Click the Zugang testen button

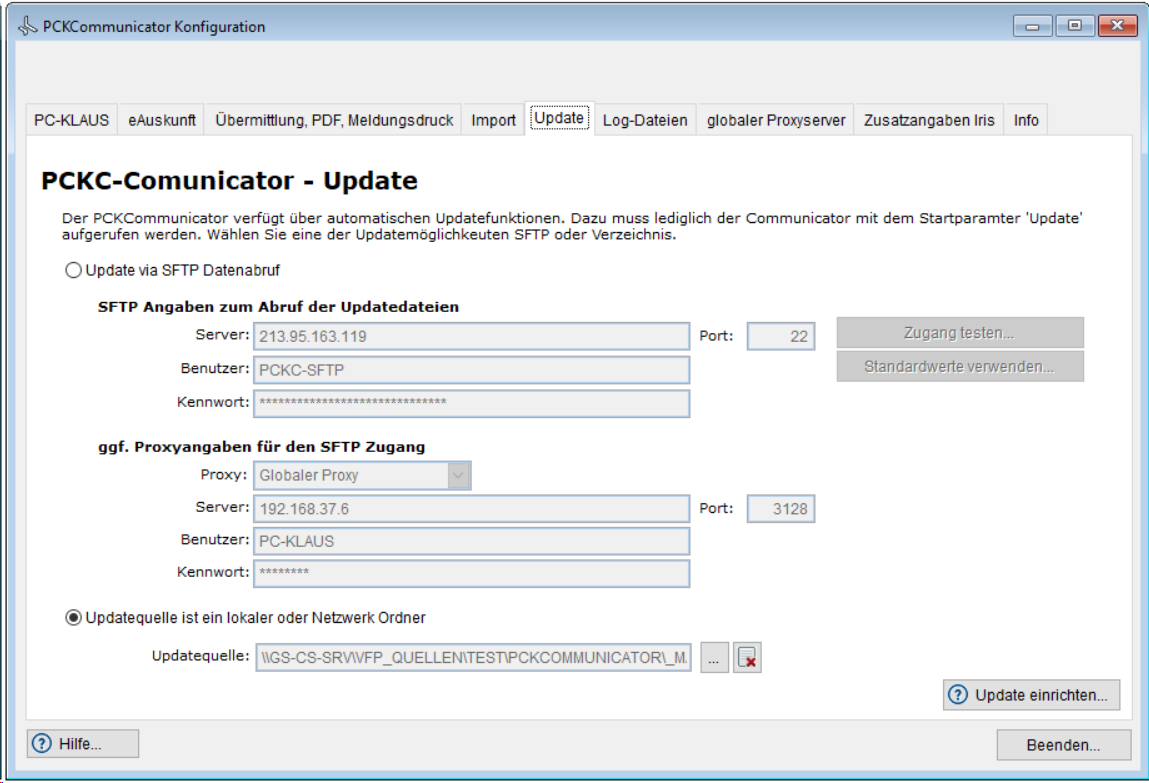click(959, 333)
